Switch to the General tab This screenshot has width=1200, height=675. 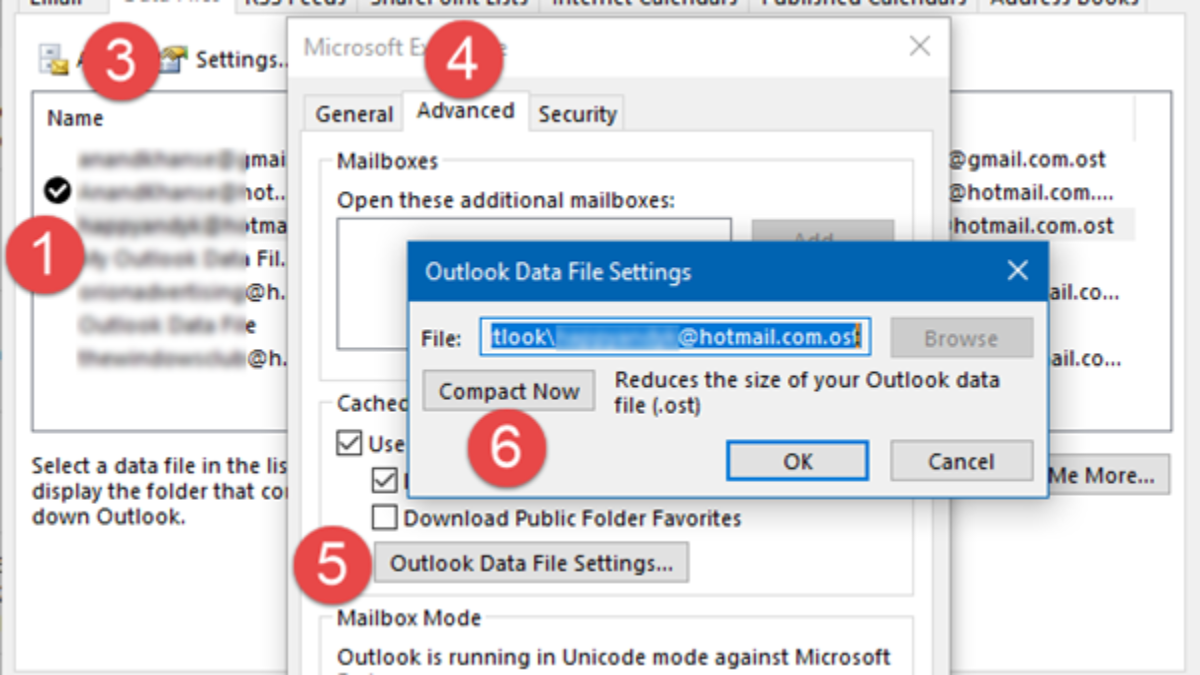[354, 114]
